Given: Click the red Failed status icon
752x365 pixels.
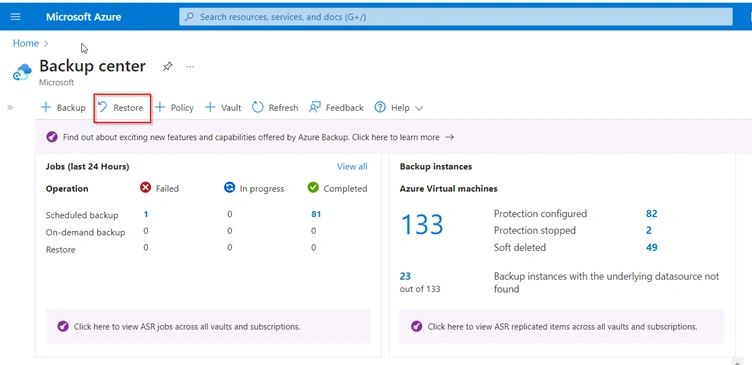Looking at the screenshot, I should click(145, 188).
